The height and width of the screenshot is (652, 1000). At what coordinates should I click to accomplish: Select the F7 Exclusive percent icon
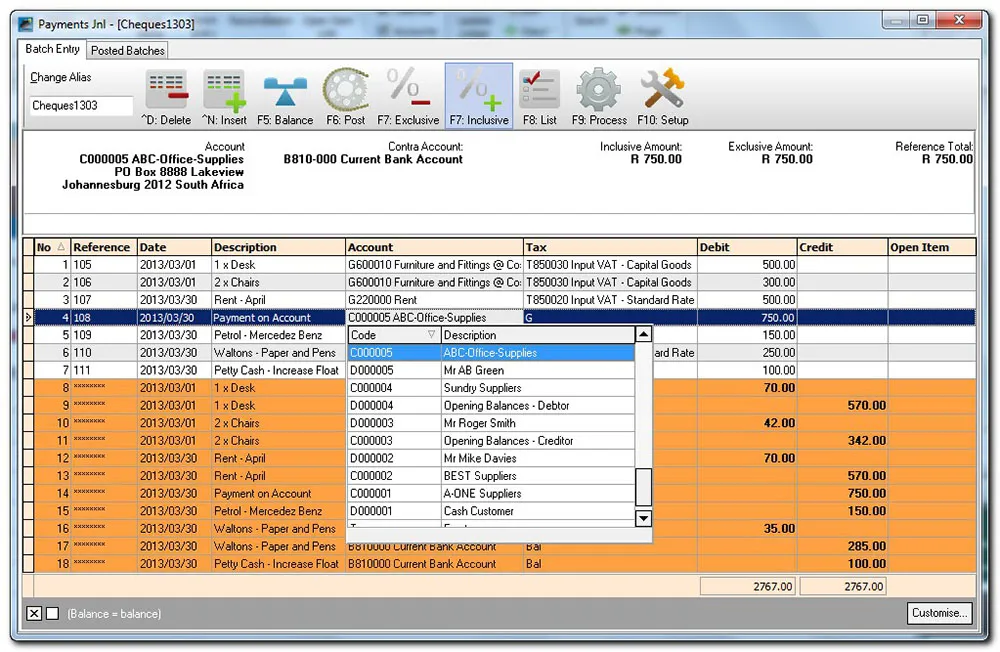[408, 91]
